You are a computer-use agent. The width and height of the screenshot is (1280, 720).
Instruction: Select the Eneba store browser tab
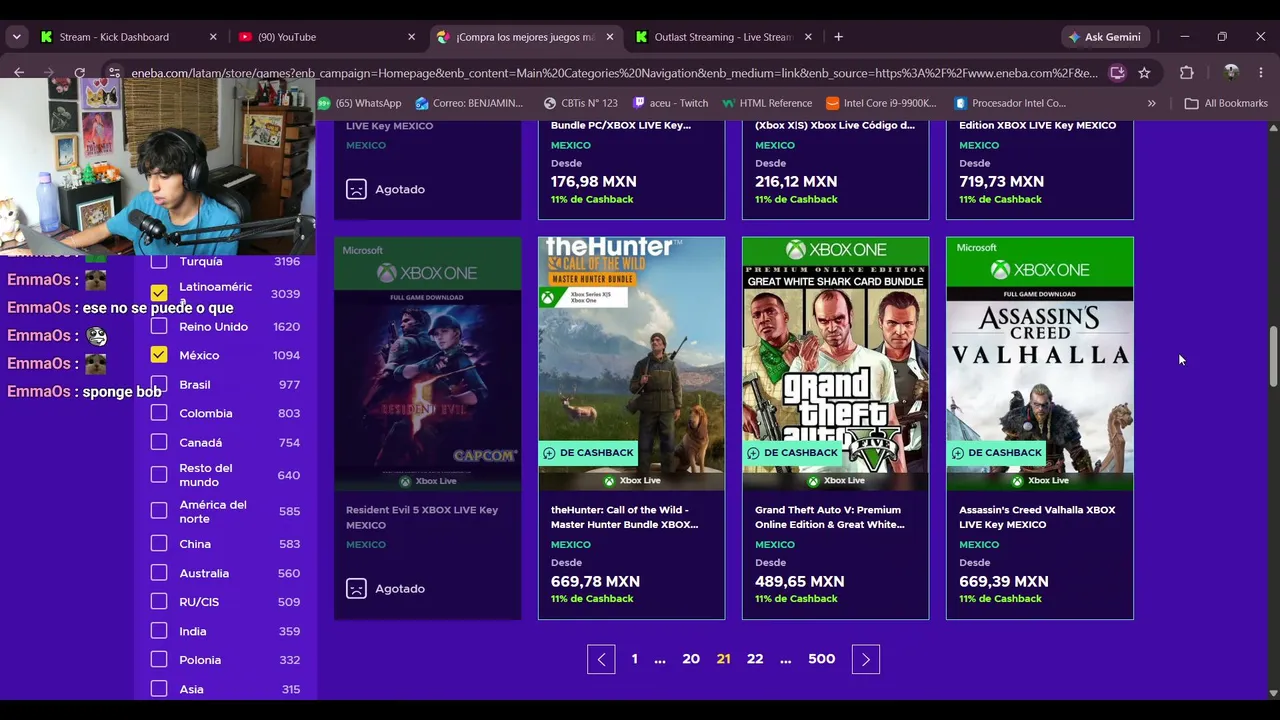pyautogui.click(x=525, y=37)
